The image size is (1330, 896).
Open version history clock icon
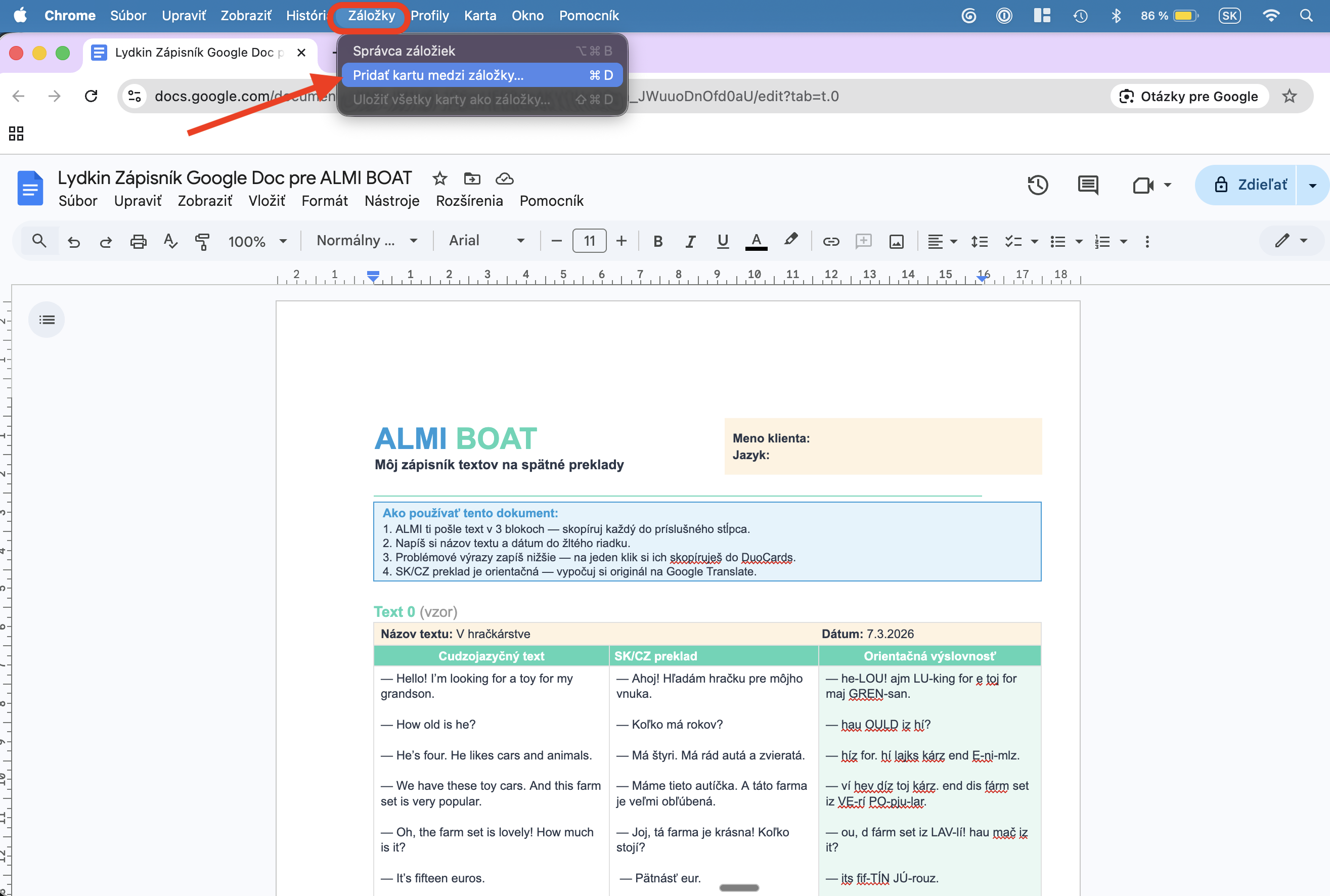[1037, 185]
